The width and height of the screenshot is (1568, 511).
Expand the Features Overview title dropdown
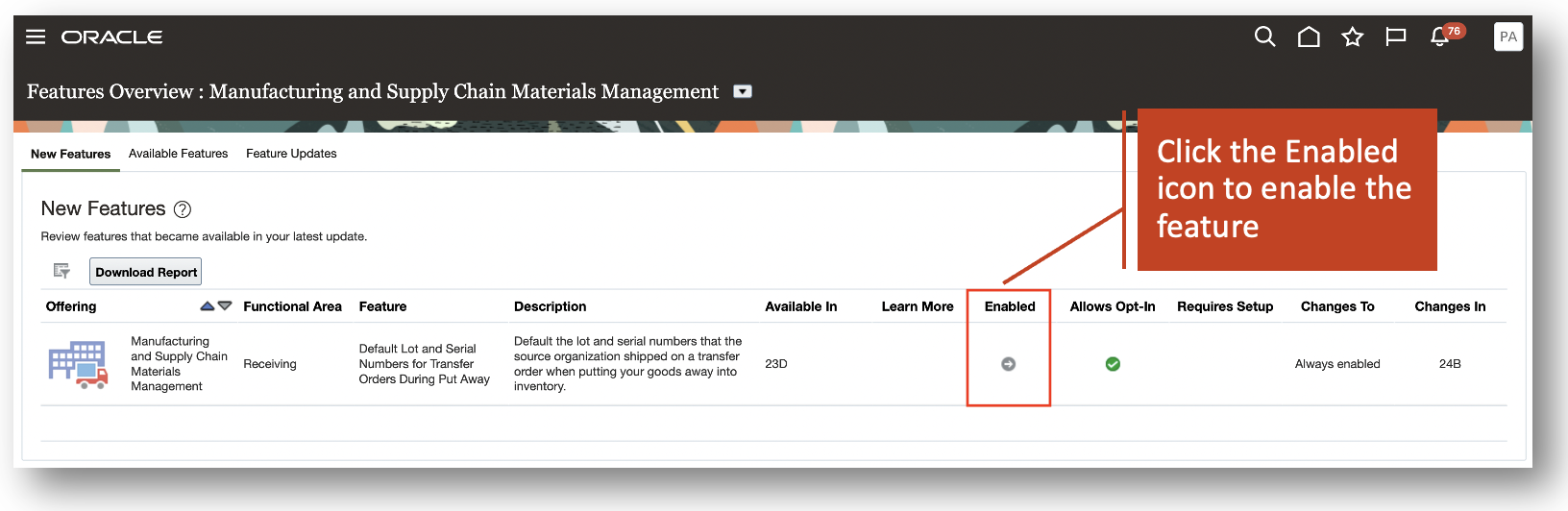[743, 91]
